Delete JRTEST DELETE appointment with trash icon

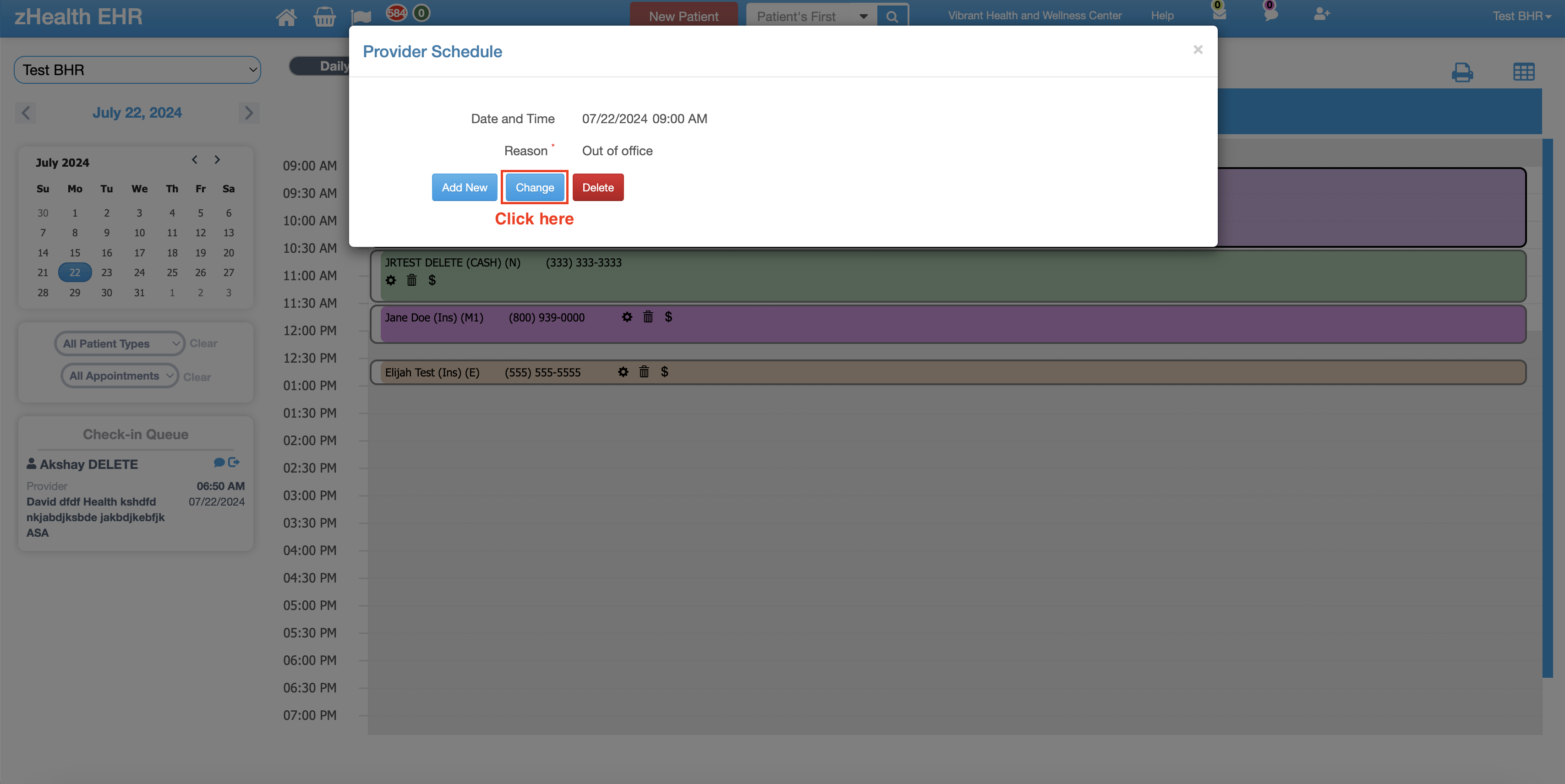coord(412,280)
